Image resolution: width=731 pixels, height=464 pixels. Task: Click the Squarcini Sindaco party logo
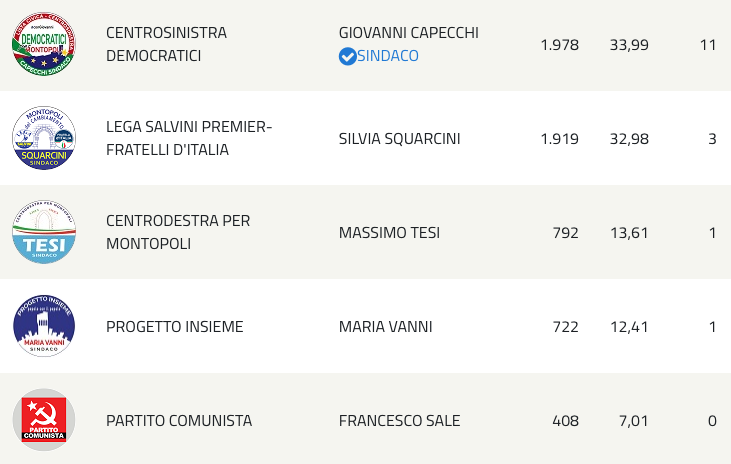click(x=43, y=138)
